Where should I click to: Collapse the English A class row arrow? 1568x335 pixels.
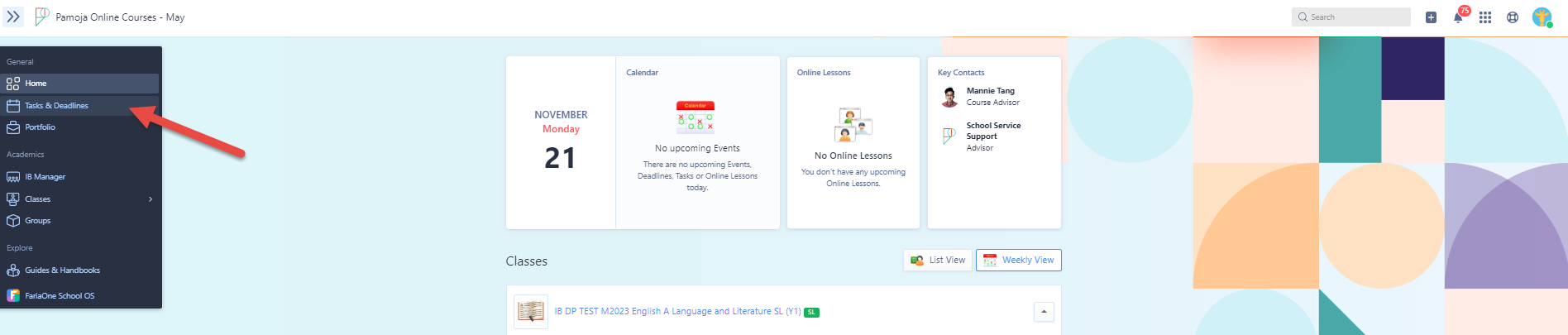(x=1044, y=312)
